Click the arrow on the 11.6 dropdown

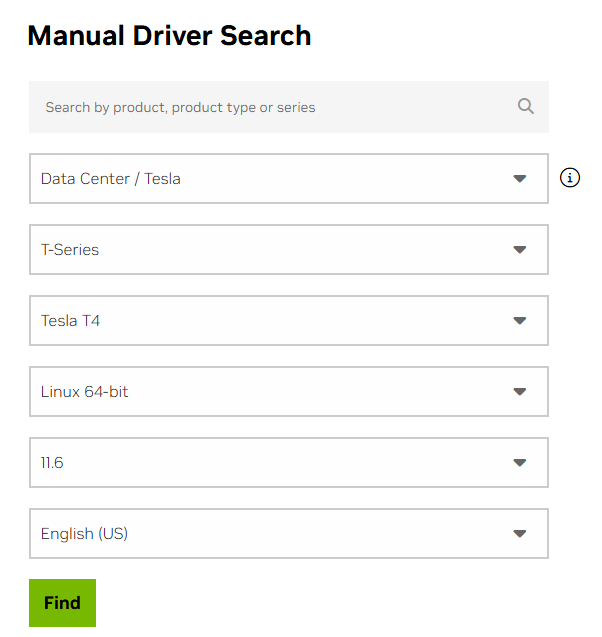(519, 463)
